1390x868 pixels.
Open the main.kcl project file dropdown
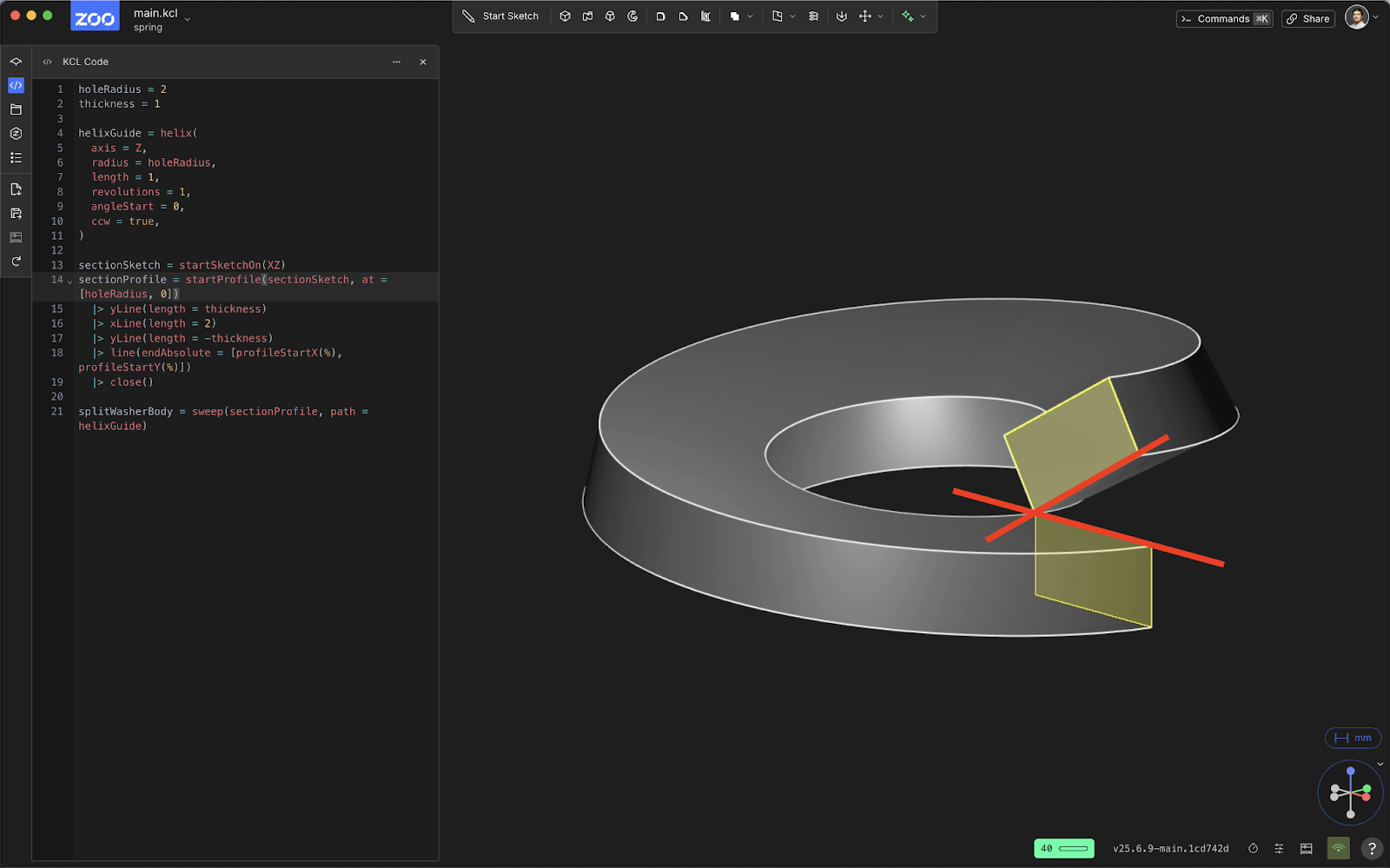pyautogui.click(x=162, y=19)
